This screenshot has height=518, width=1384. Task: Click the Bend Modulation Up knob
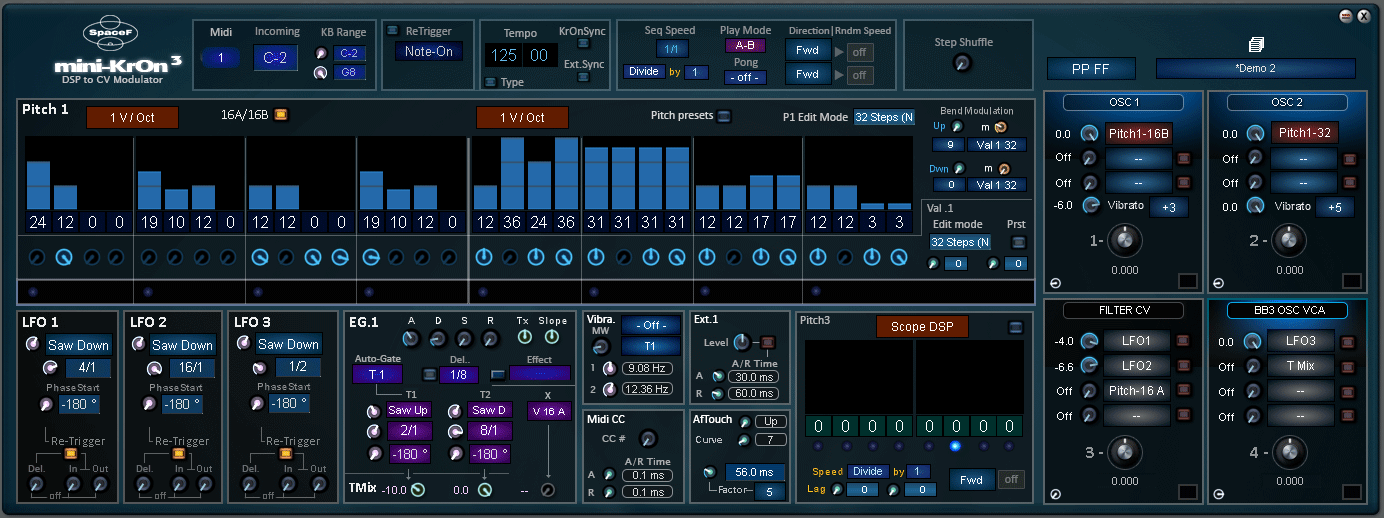tap(957, 127)
